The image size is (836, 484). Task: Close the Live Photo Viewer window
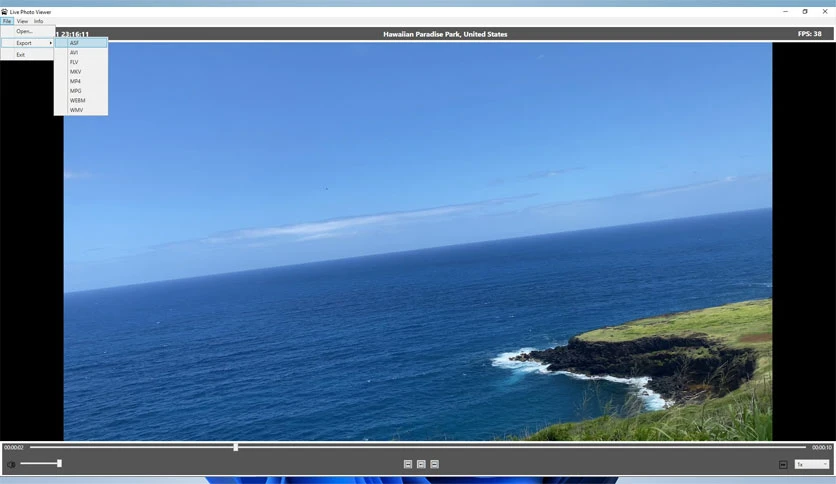tap(825, 11)
